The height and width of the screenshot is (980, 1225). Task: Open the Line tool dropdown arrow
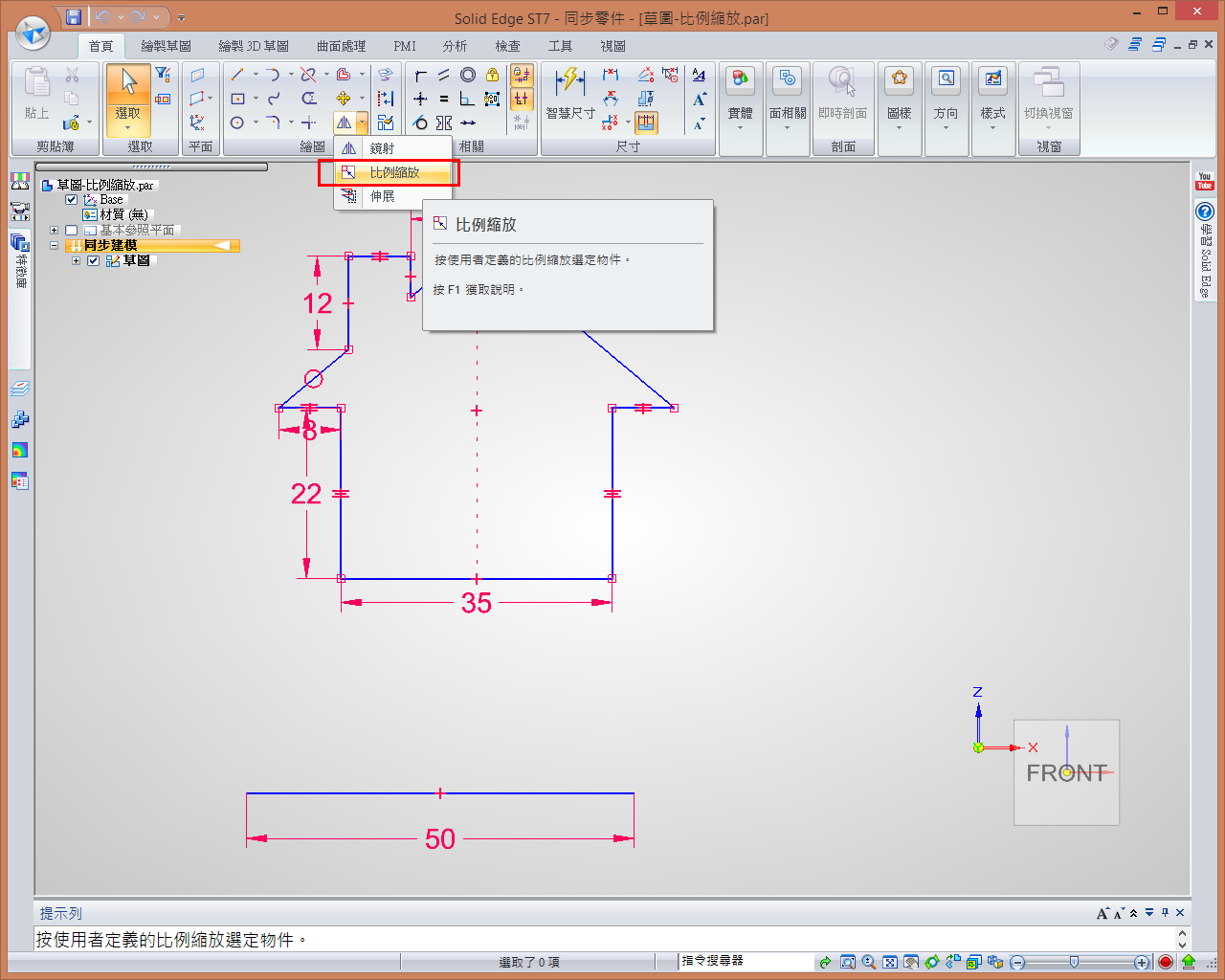(256, 75)
